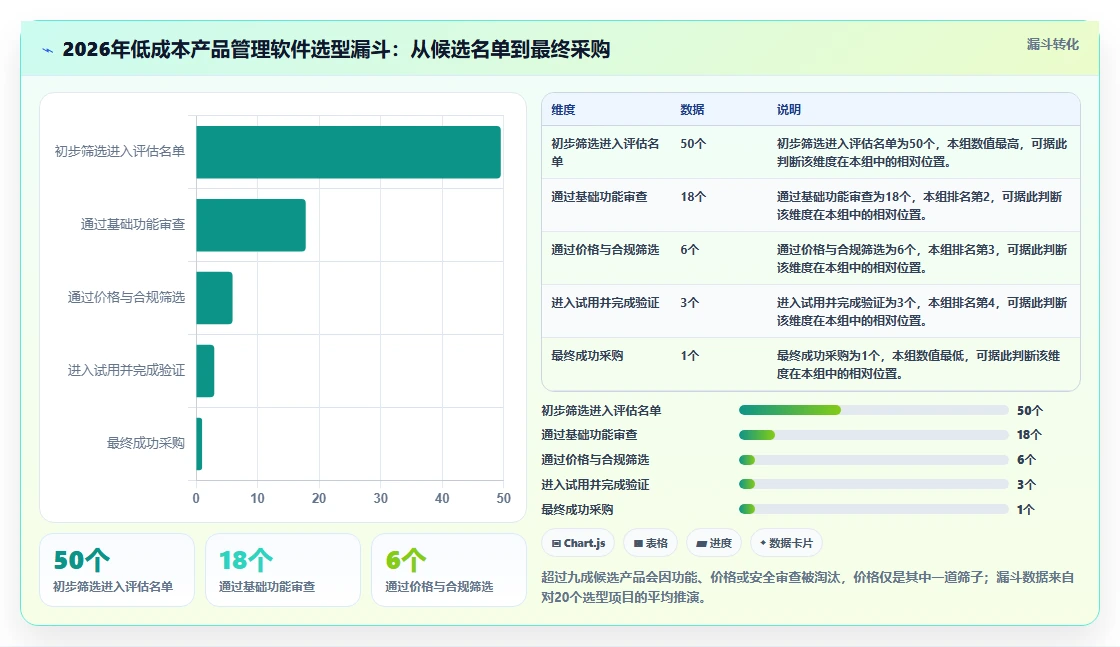Click the footnote about 20个选型项目
Viewport: 1120px width, 647px height.
[807, 587]
